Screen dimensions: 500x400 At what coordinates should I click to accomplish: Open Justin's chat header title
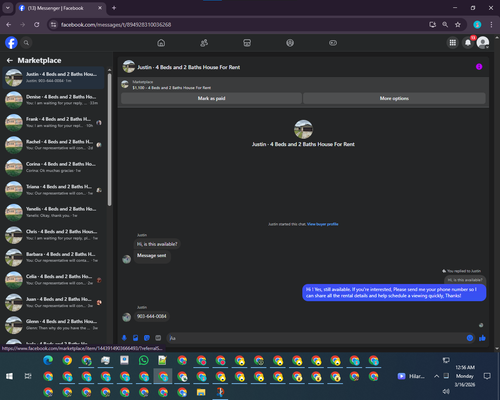coord(189,67)
